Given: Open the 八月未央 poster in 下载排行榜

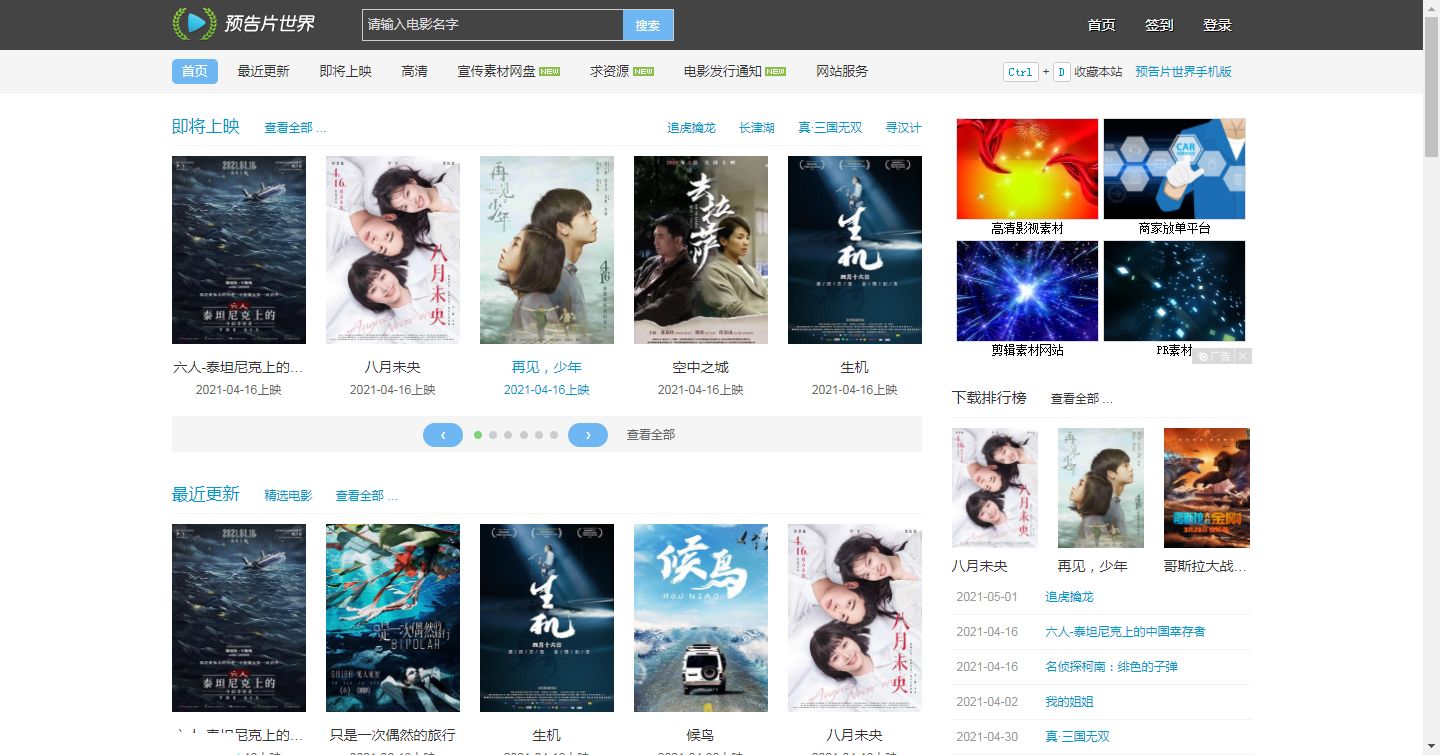Looking at the screenshot, I should click(995, 488).
